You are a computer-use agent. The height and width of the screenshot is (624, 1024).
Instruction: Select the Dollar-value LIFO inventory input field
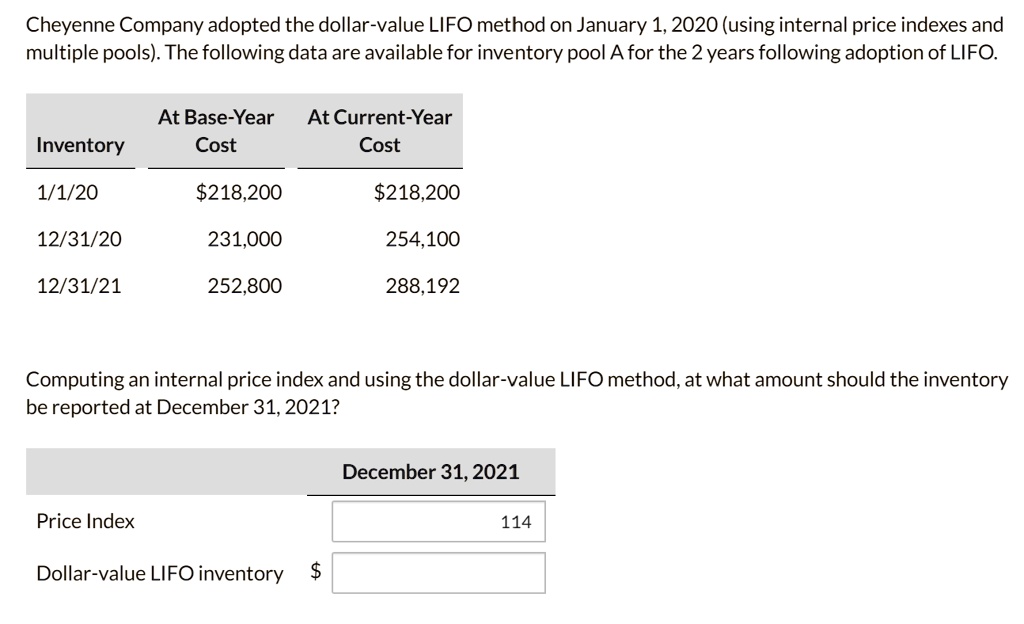(440, 572)
